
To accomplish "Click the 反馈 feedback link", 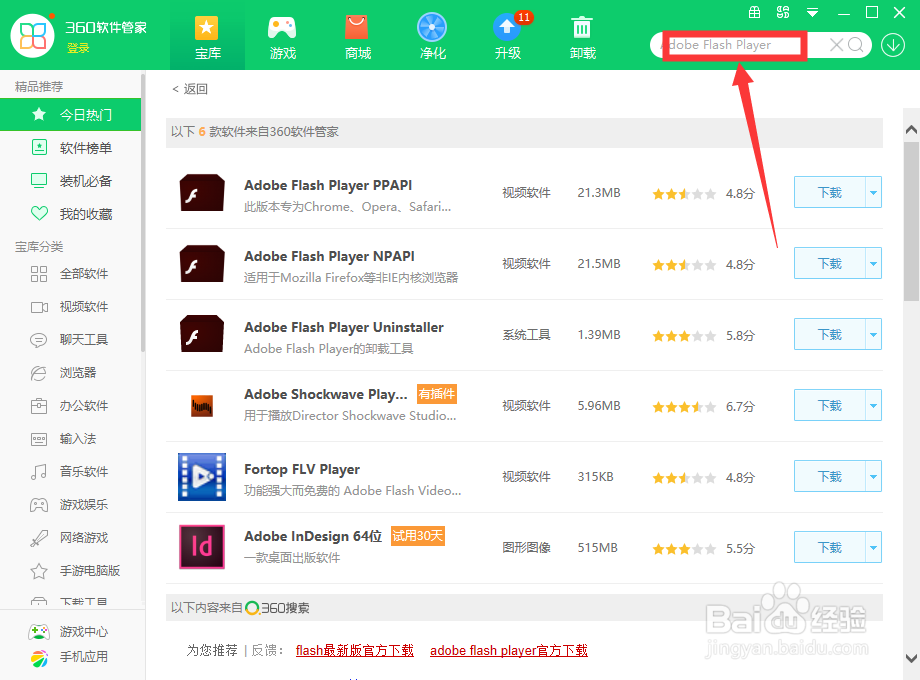I will [263, 651].
